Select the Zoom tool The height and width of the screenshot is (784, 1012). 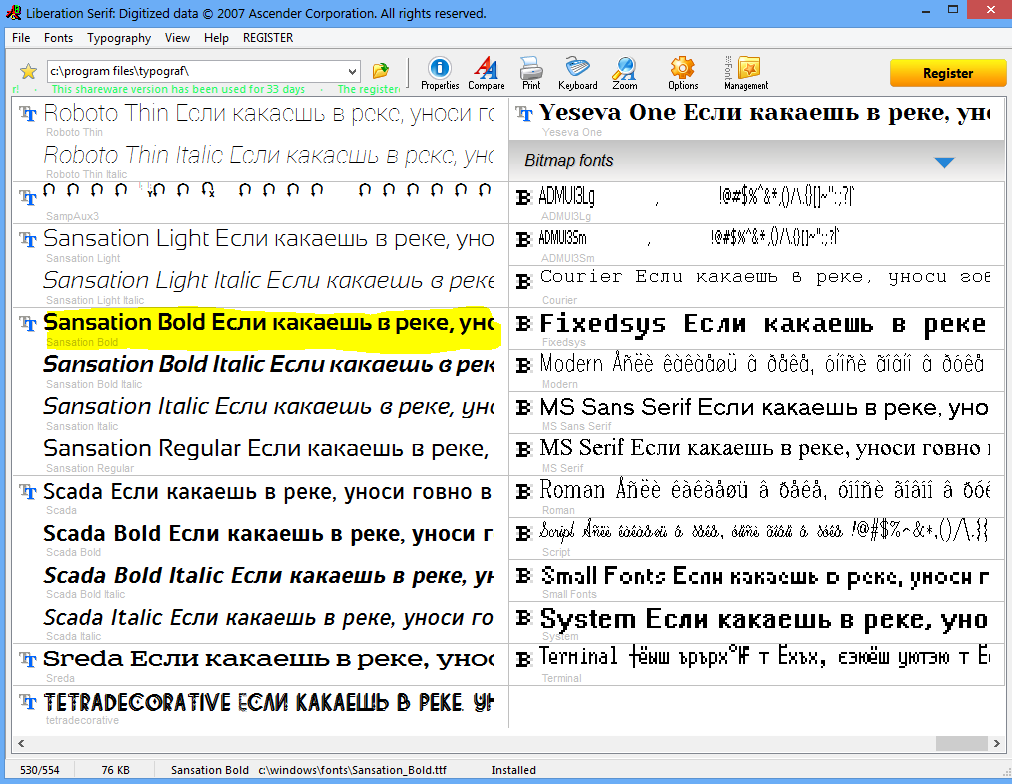[625, 72]
